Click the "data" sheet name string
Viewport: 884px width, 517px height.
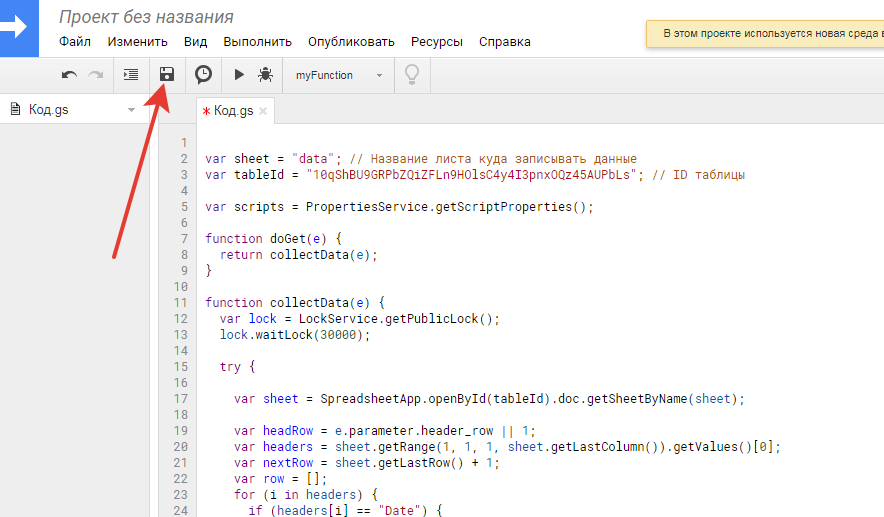[313, 159]
